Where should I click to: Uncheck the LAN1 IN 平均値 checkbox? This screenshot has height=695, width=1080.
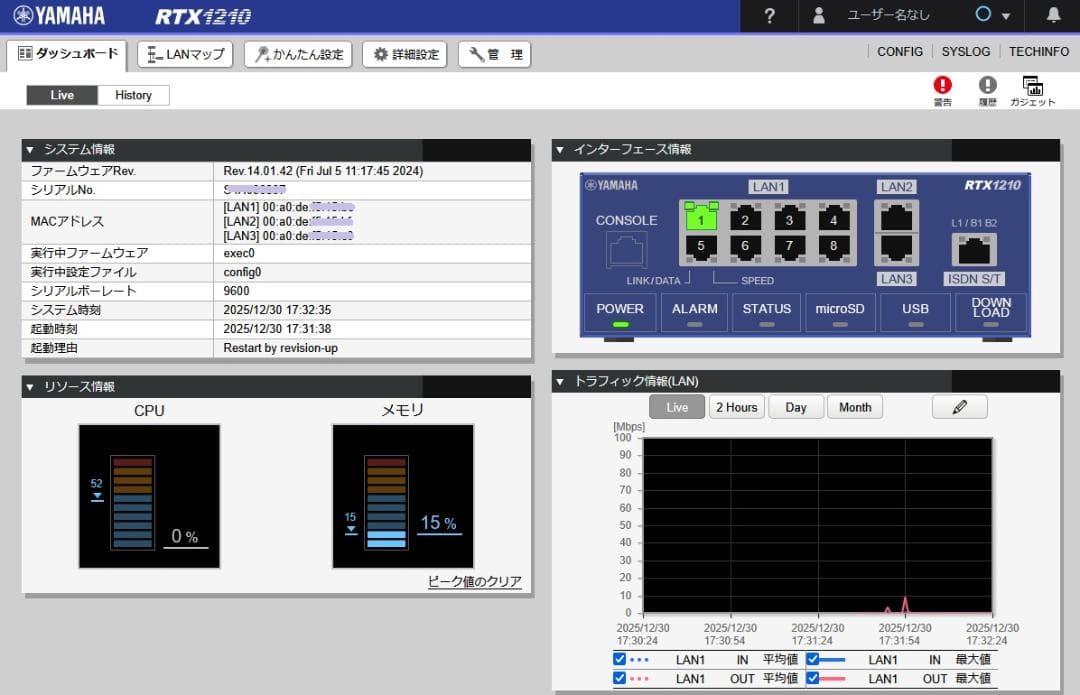click(x=619, y=659)
